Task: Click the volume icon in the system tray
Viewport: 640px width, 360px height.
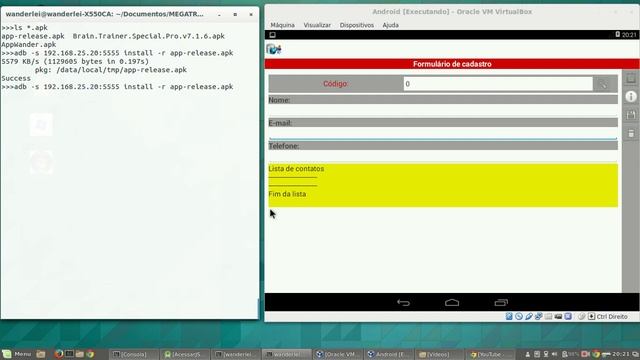Action: (x=554, y=354)
